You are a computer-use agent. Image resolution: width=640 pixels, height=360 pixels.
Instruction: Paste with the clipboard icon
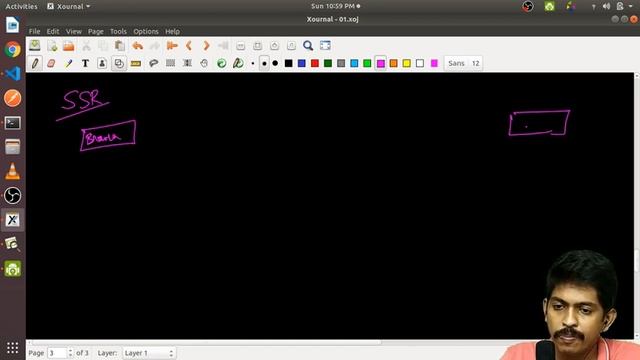[x=120, y=46]
